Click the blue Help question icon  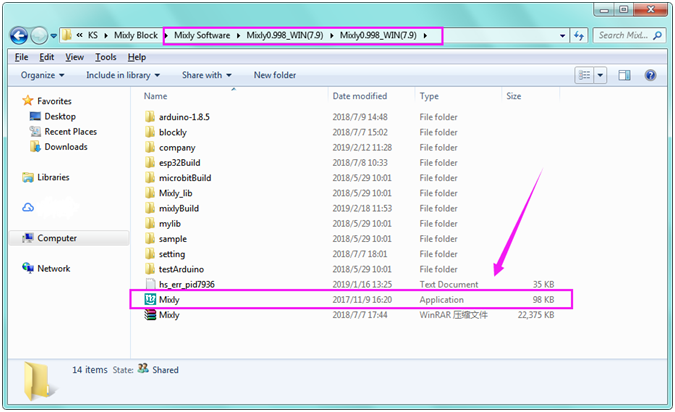(x=650, y=75)
